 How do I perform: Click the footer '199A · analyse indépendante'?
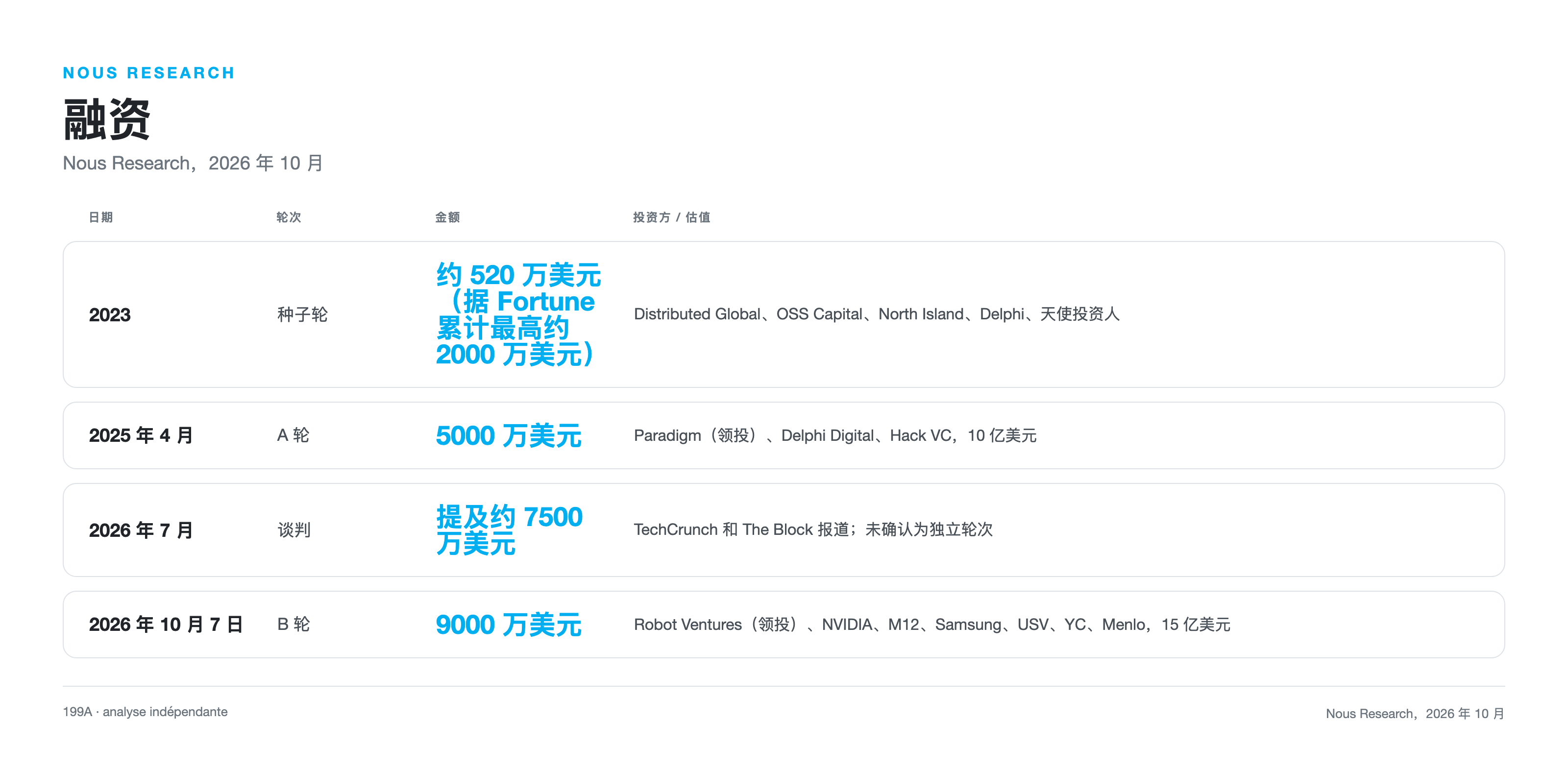(146, 712)
